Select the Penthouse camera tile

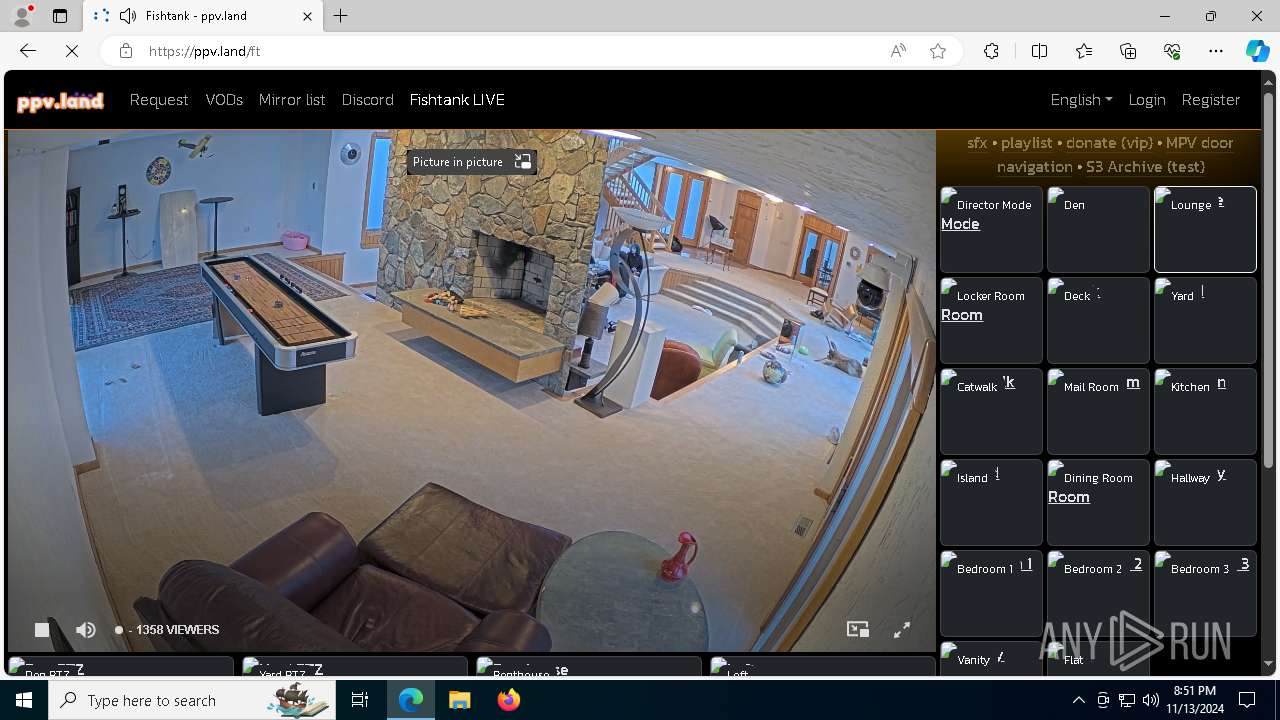(x=589, y=668)
